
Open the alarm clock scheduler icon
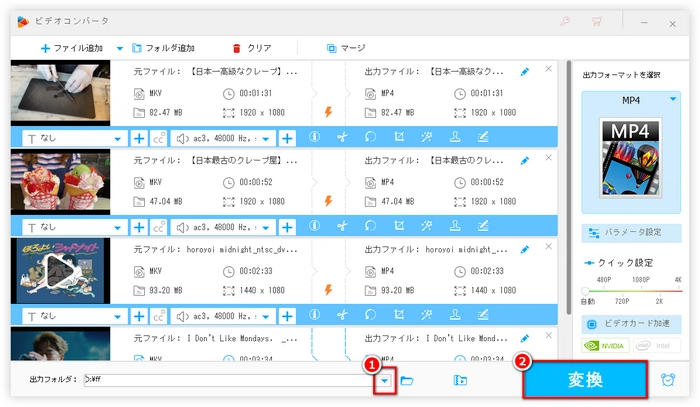[668, 380]
